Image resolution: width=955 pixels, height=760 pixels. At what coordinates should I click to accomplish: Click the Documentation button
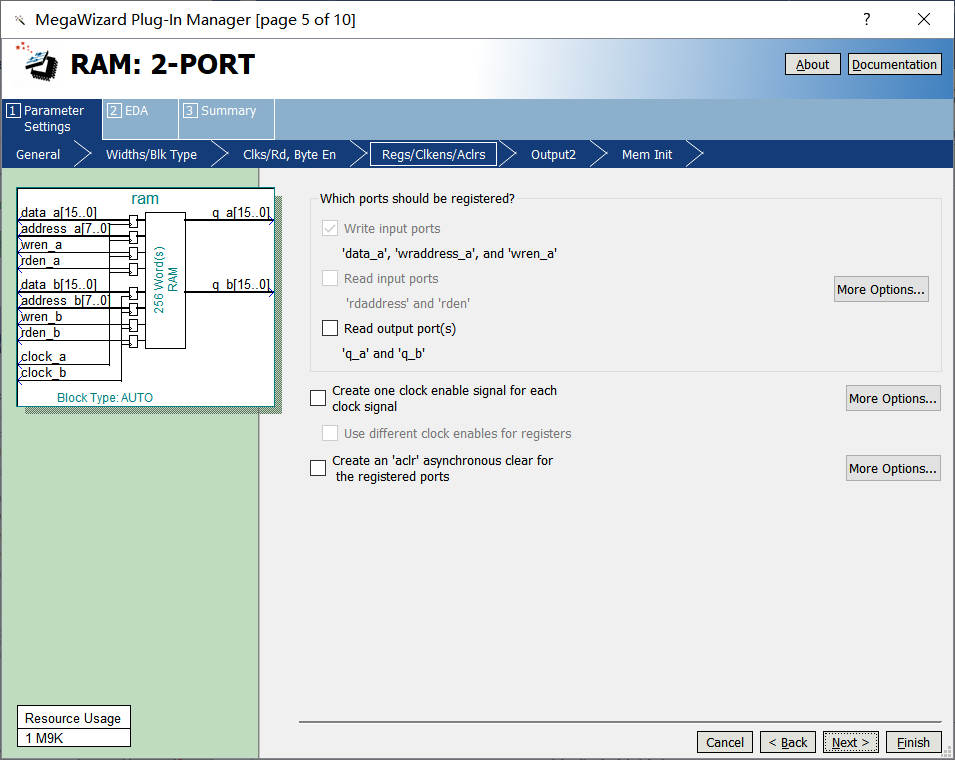(x=894, y=65)
